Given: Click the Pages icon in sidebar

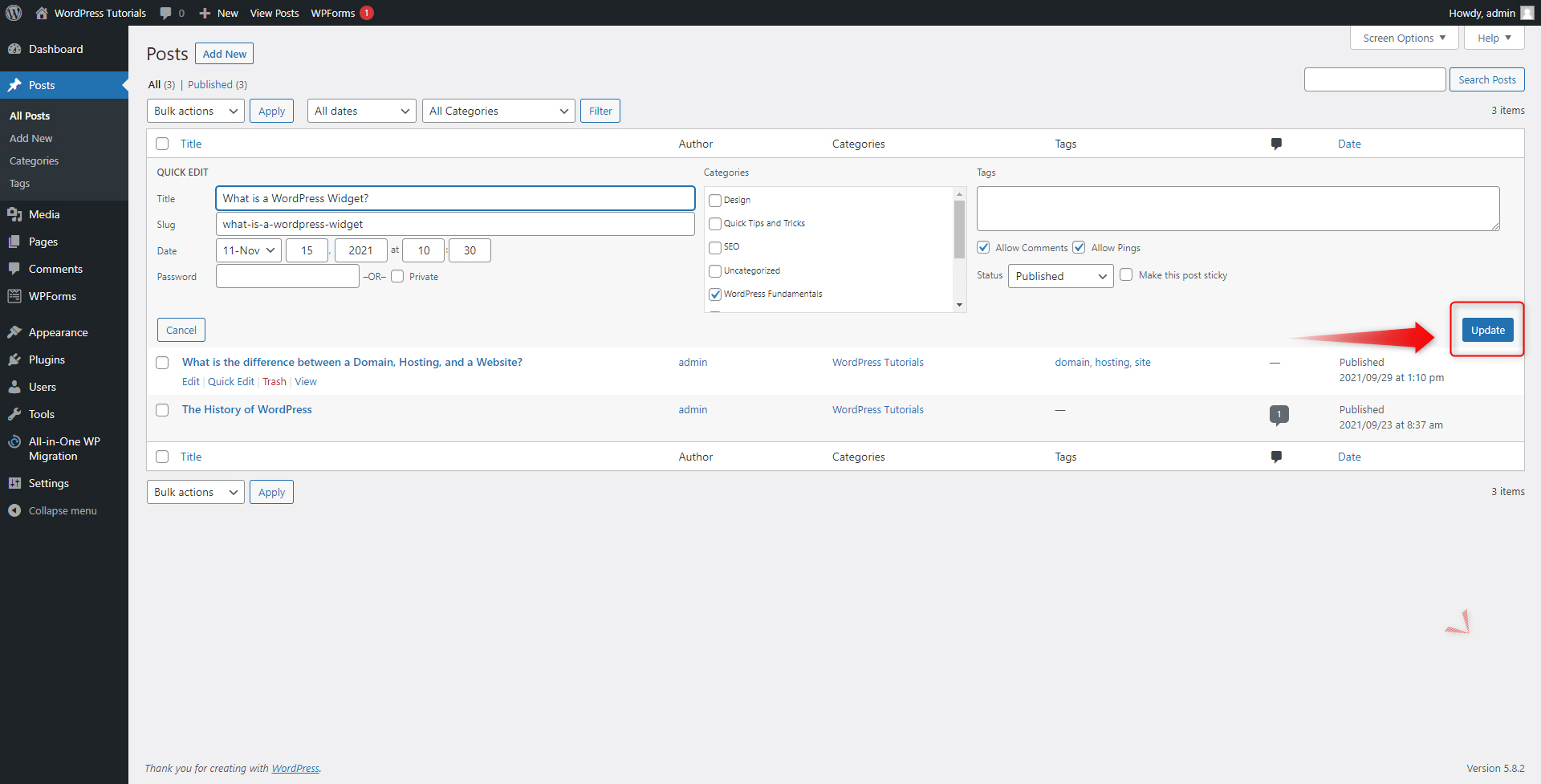Looking at the screenshot, I should tap(14, 242).
